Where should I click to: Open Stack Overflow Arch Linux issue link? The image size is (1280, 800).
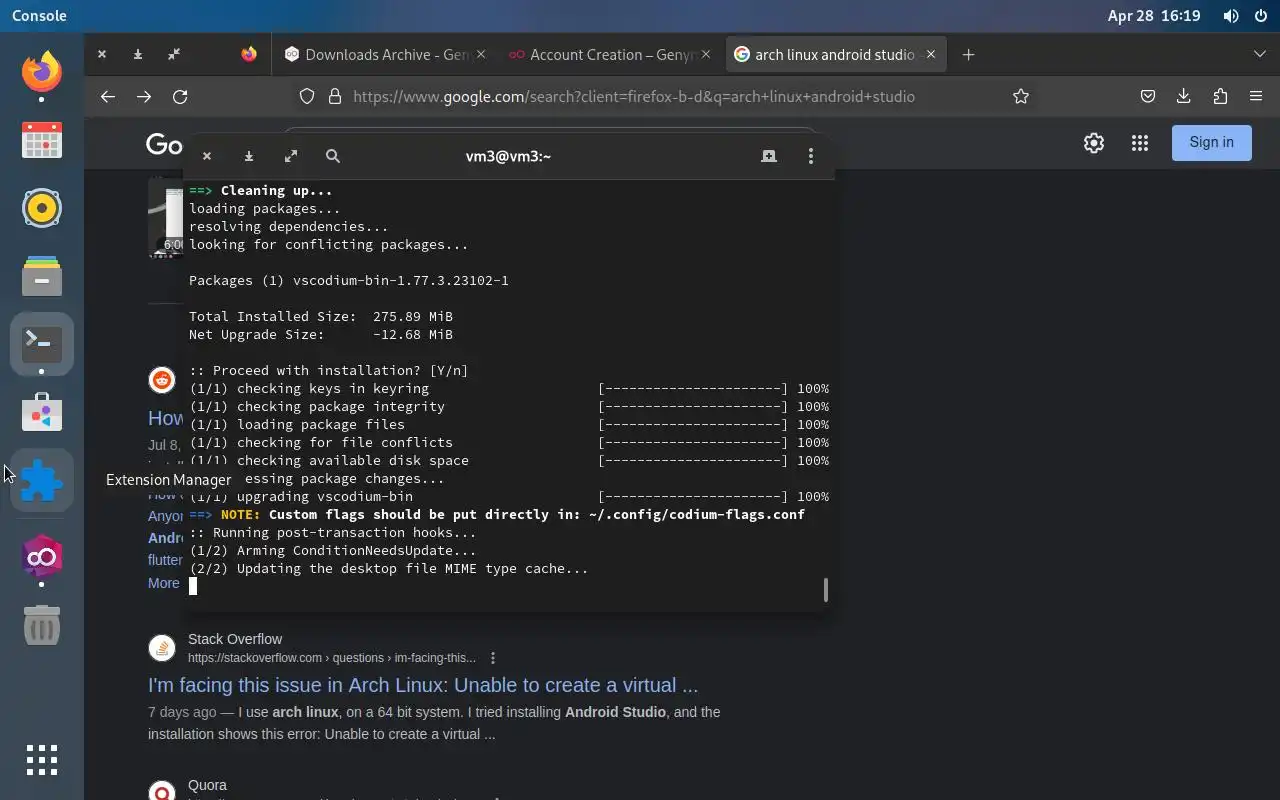[x=423, y=685]
